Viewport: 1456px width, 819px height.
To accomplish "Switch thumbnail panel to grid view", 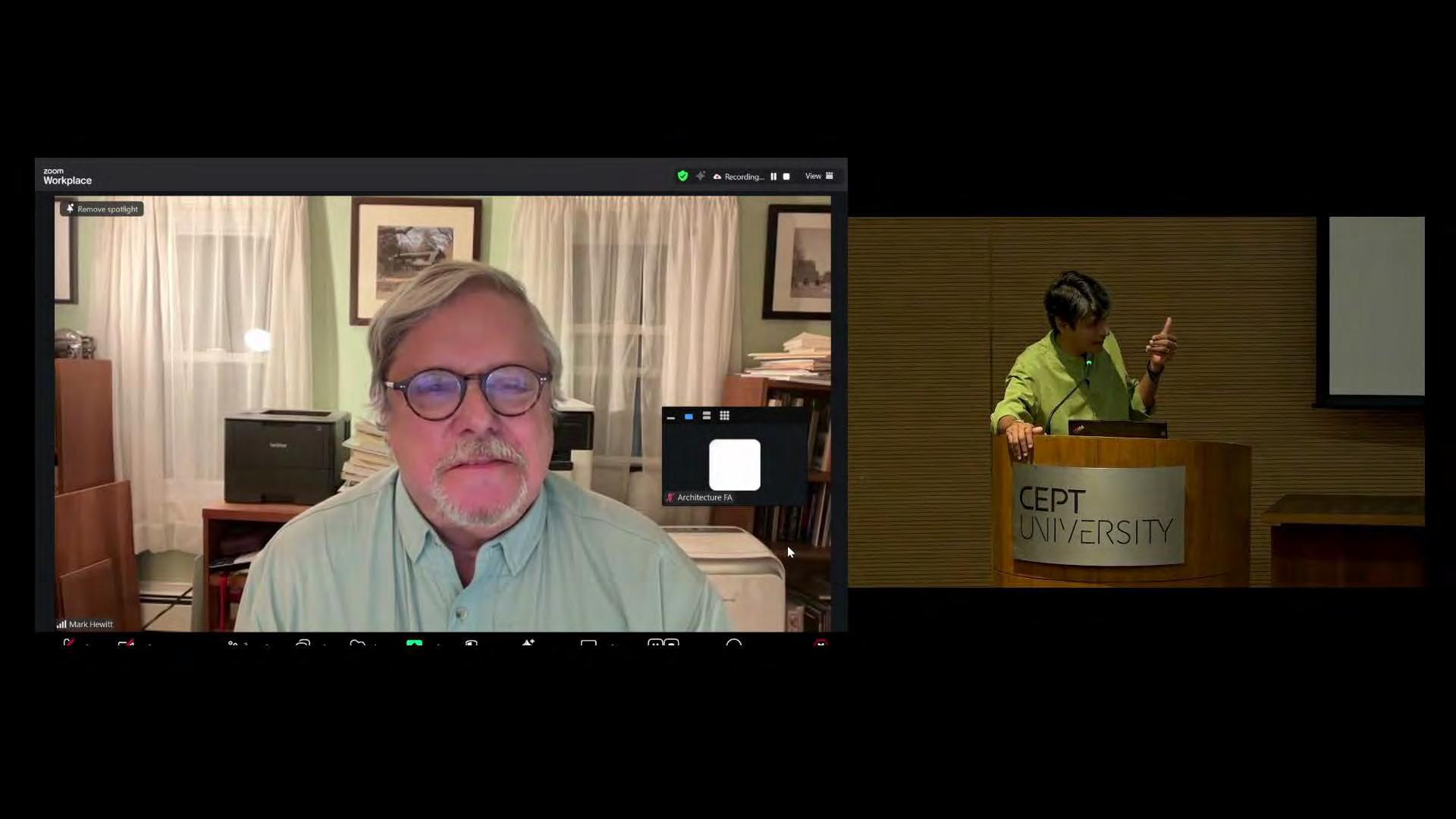I will 725,416.
